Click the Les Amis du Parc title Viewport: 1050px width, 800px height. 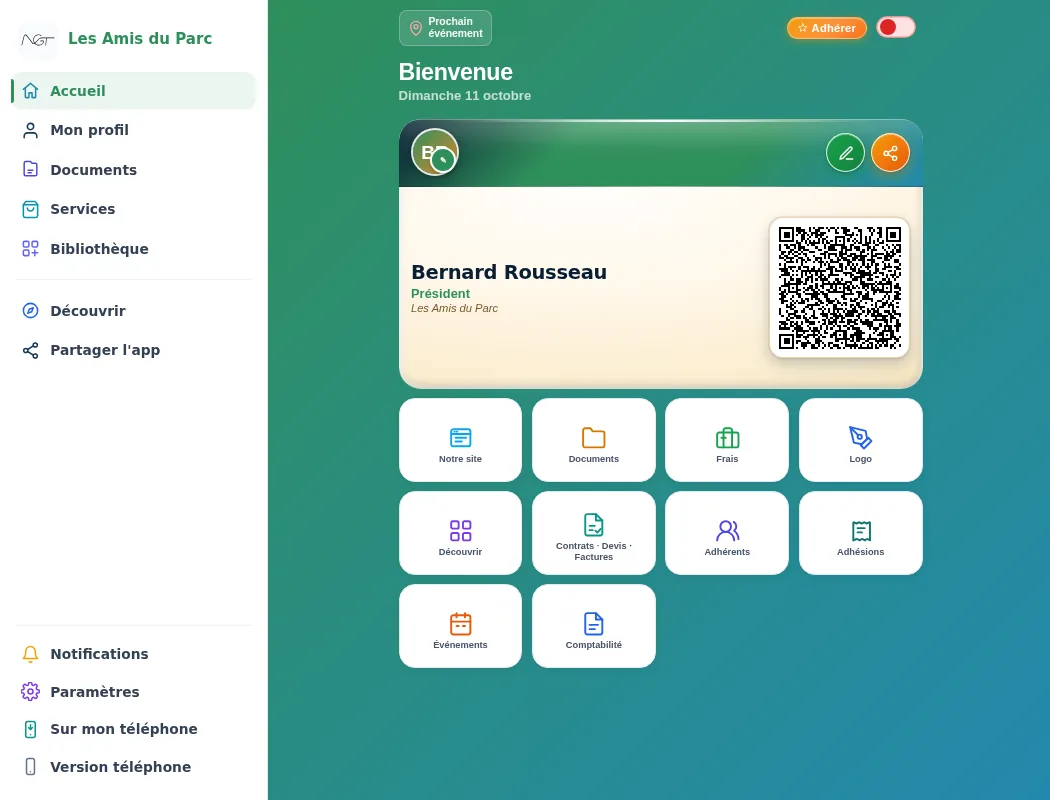coord(140,38)
